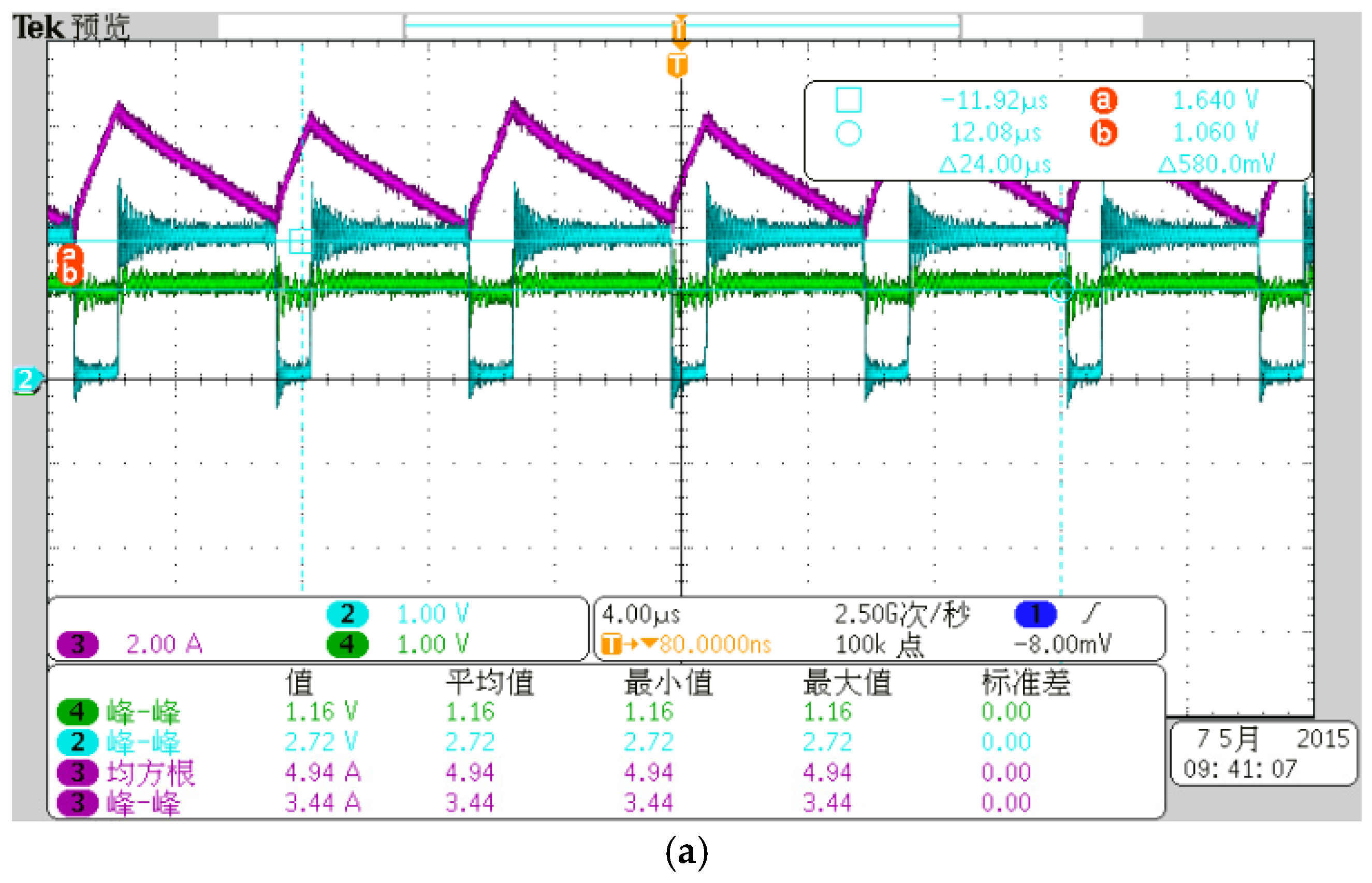1372x883 pixels.
Task: Click the circle cursor readout icon
Action: (x=849, y=133)
